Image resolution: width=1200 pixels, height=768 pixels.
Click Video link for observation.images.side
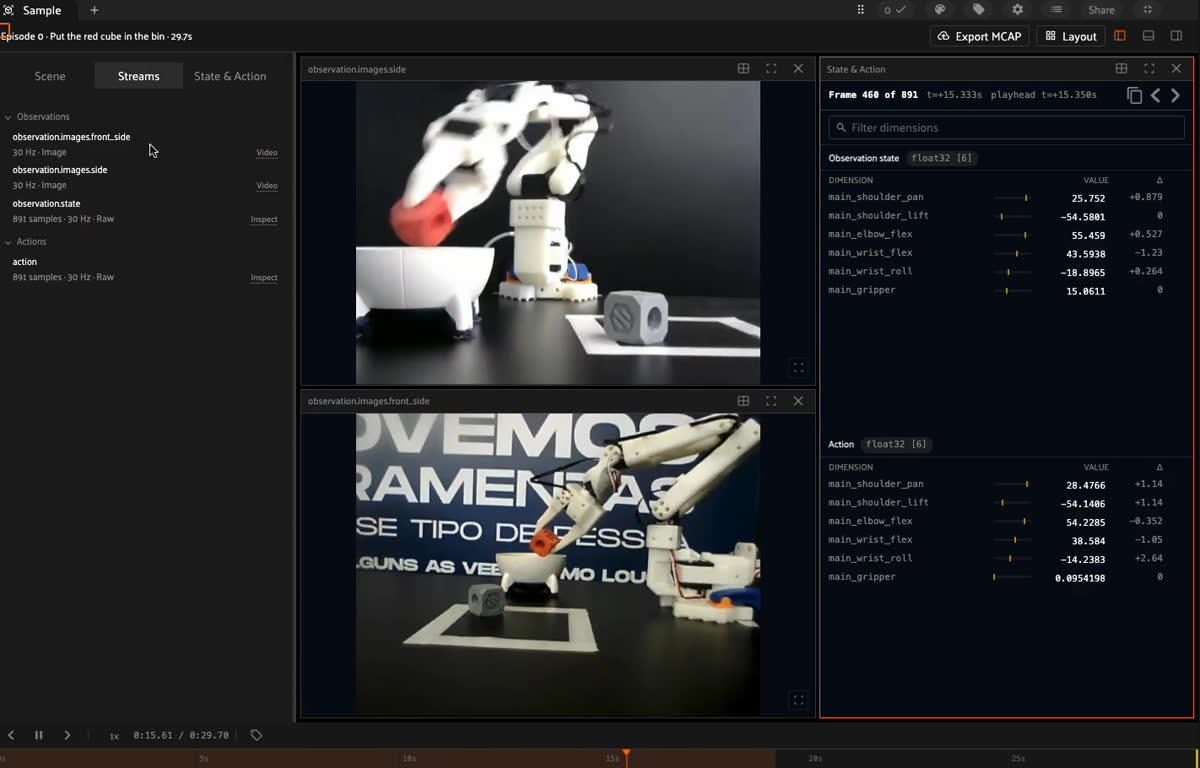click(x=267, y=186)
